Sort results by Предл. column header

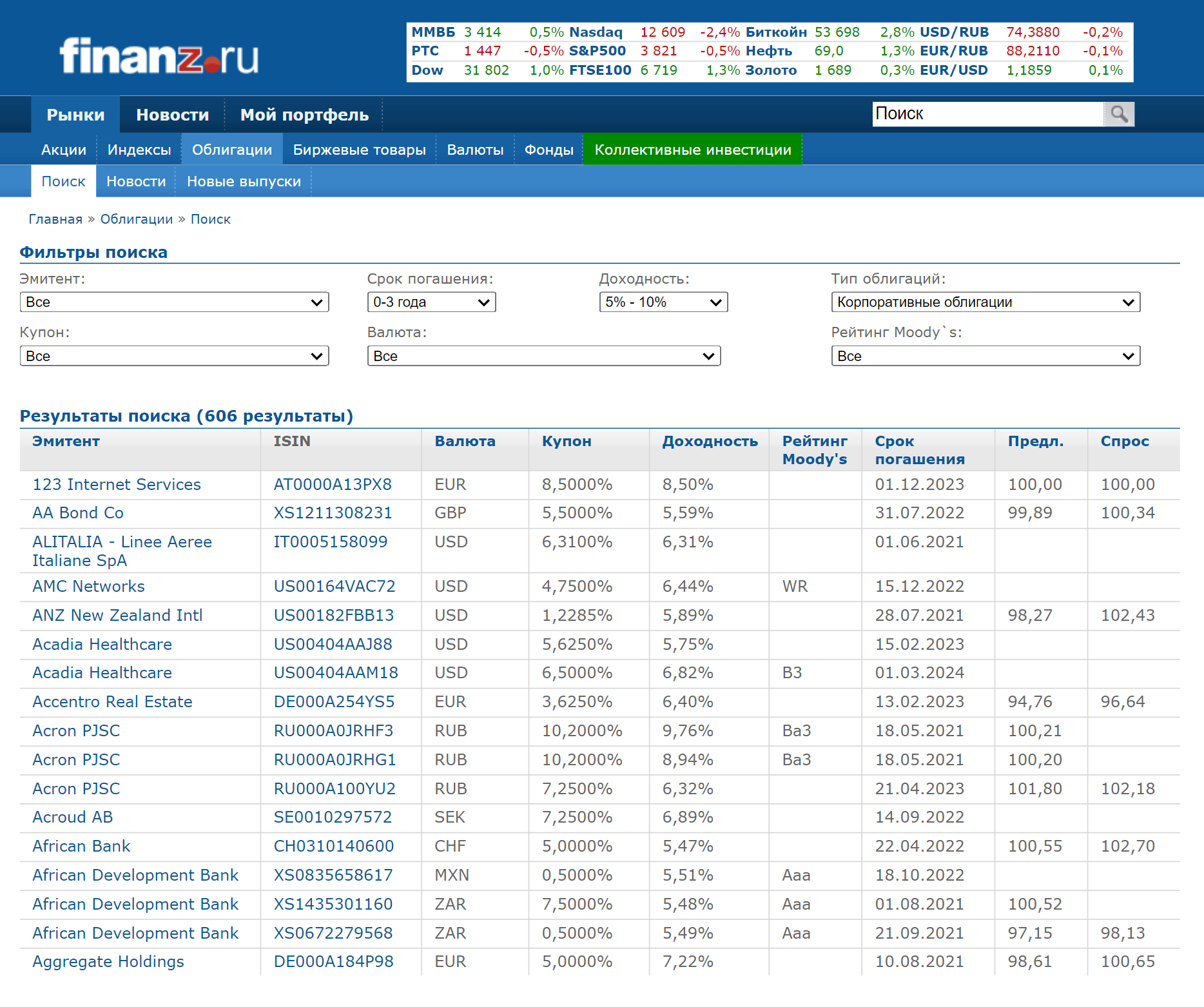tap(1036, 441)
